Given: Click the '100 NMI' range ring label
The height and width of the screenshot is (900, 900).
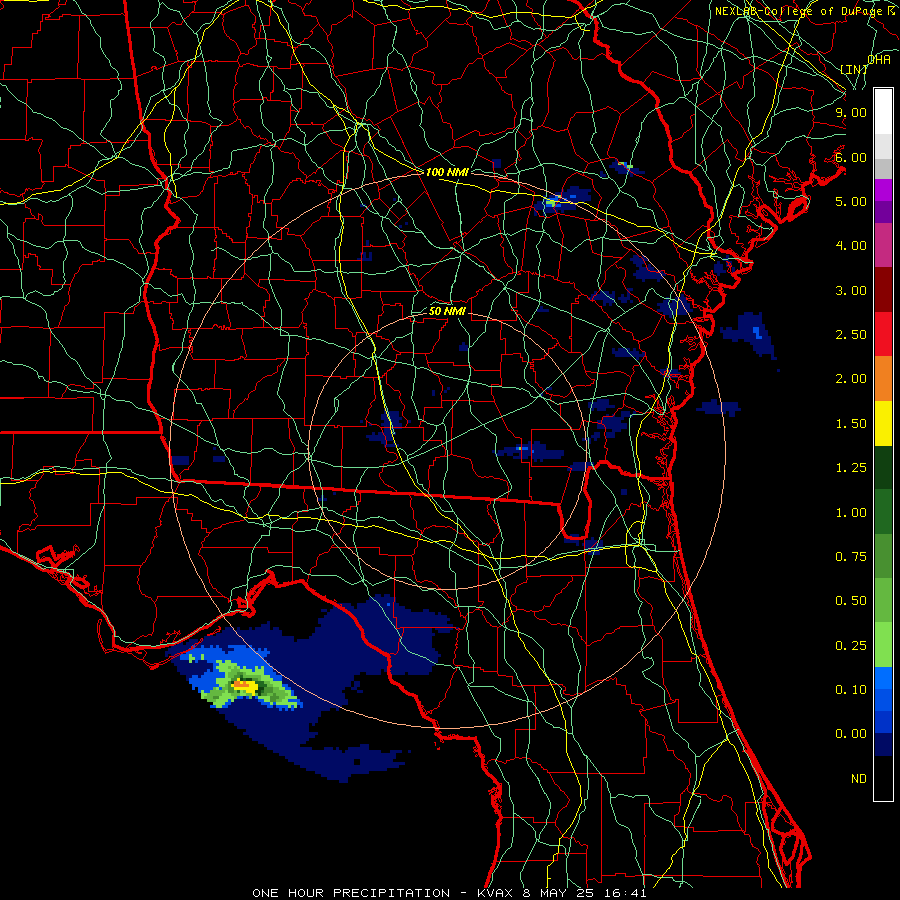Looking at the screenshot, I should click(447, 172).
